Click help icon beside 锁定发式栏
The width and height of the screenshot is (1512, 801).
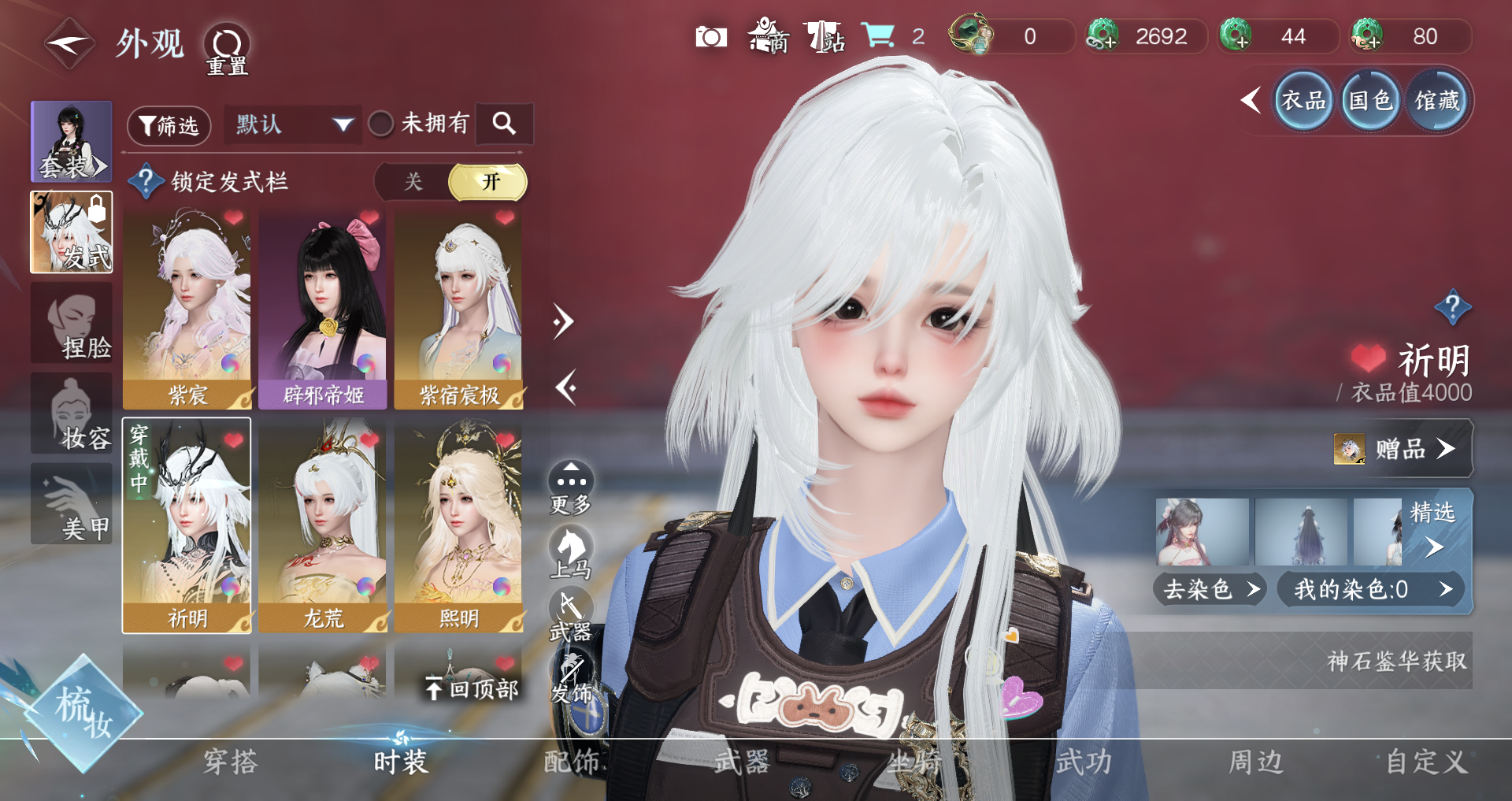pos(146,181)
